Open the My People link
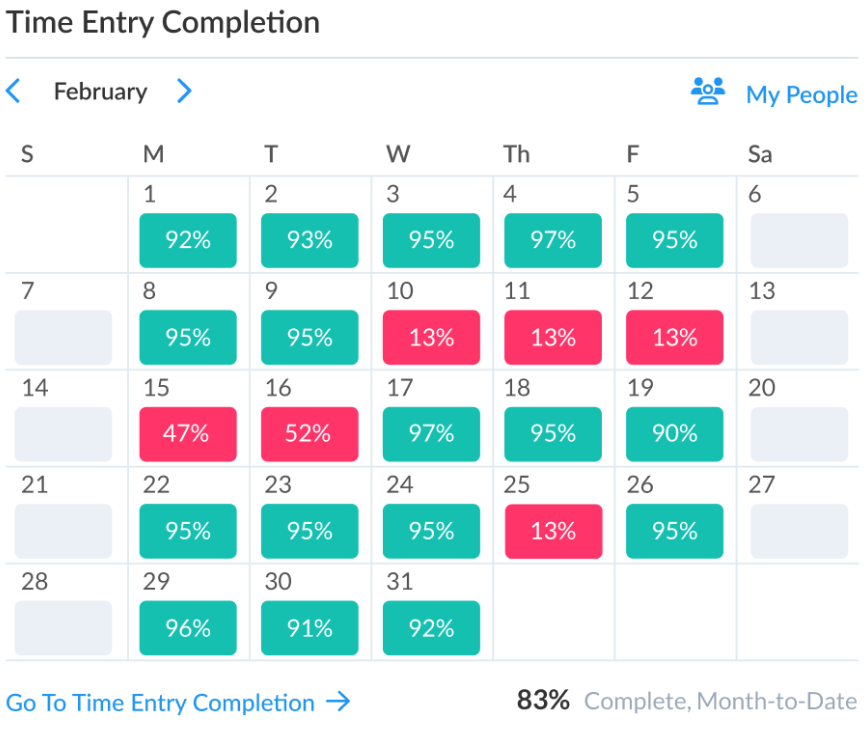Image resolution: width=868 pixels, height=735 pixels. (x=802, y=95)
